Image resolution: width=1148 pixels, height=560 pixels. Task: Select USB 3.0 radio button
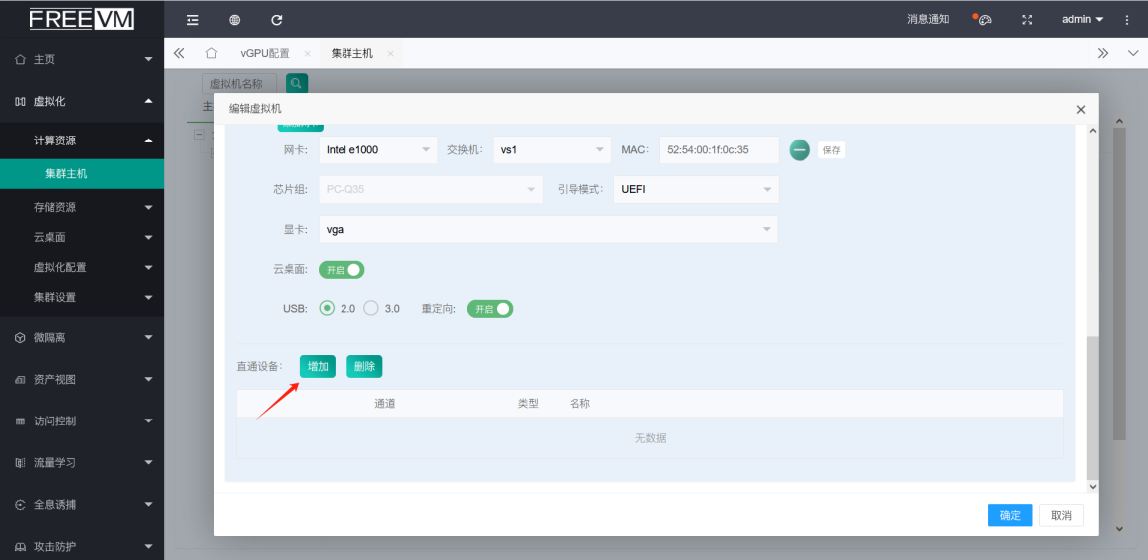coord(371,309)
